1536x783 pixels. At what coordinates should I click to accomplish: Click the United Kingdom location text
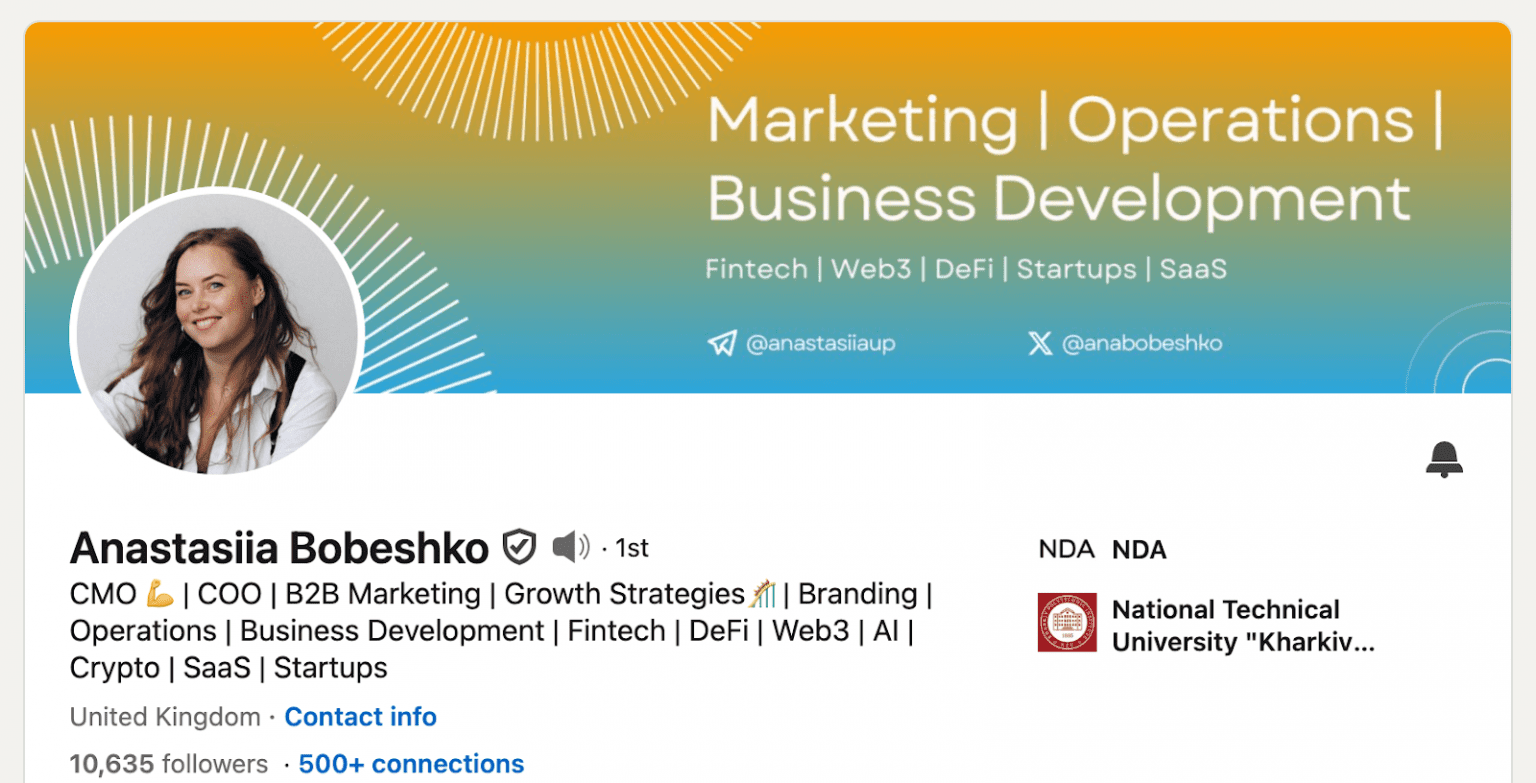163,716
